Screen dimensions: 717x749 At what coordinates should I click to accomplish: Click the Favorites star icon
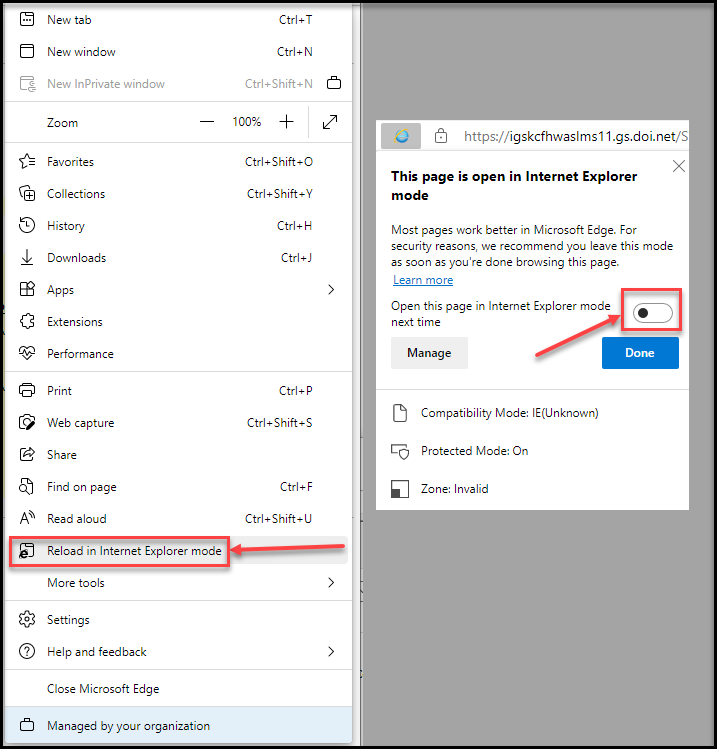tap(27, 161)
